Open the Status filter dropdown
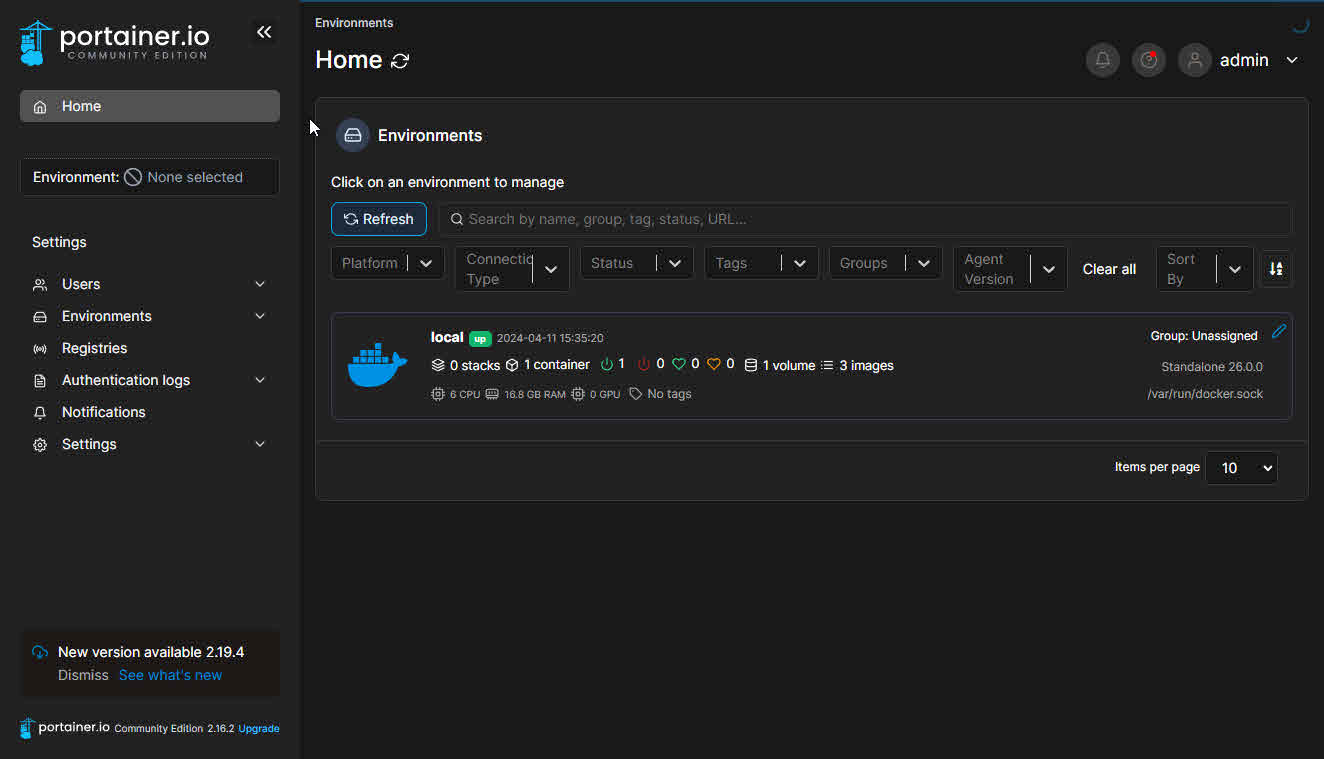The image size is (1324, 759). click(x=636, y=263)
